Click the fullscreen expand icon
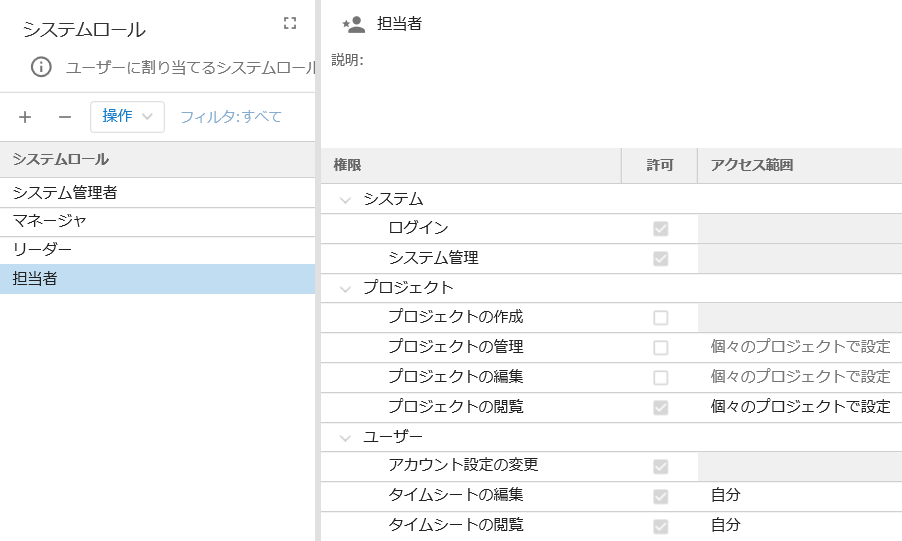This screenshot has width=902, height=541. [x=290, y=23]
